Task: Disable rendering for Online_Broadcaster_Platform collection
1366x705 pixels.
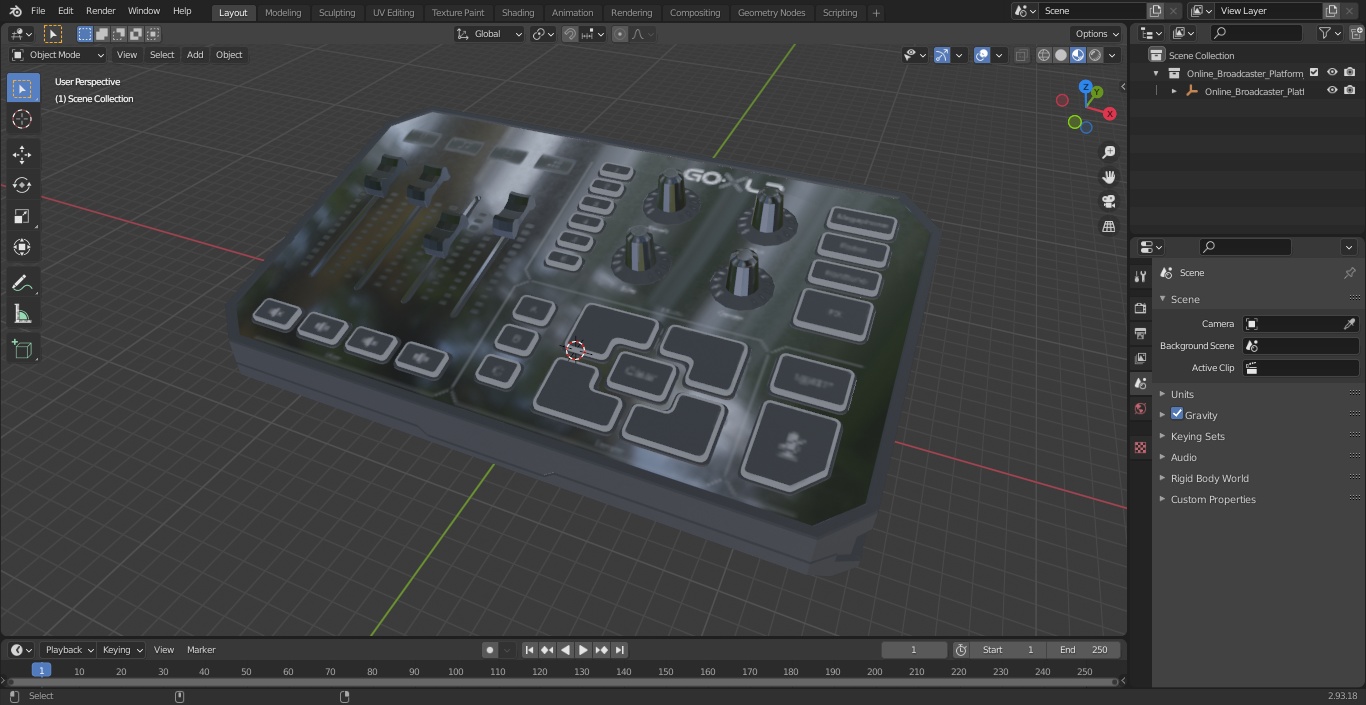Action: [1350, 73]
